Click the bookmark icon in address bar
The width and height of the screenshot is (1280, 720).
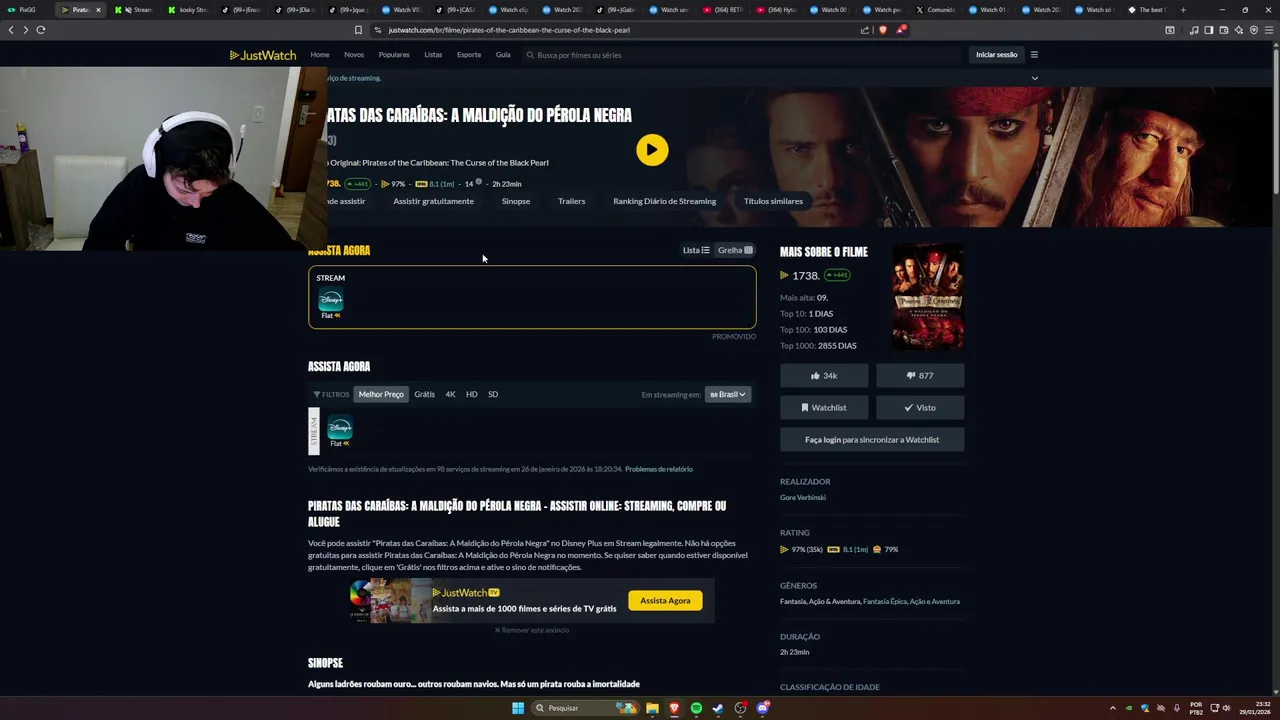pos(359,30)
